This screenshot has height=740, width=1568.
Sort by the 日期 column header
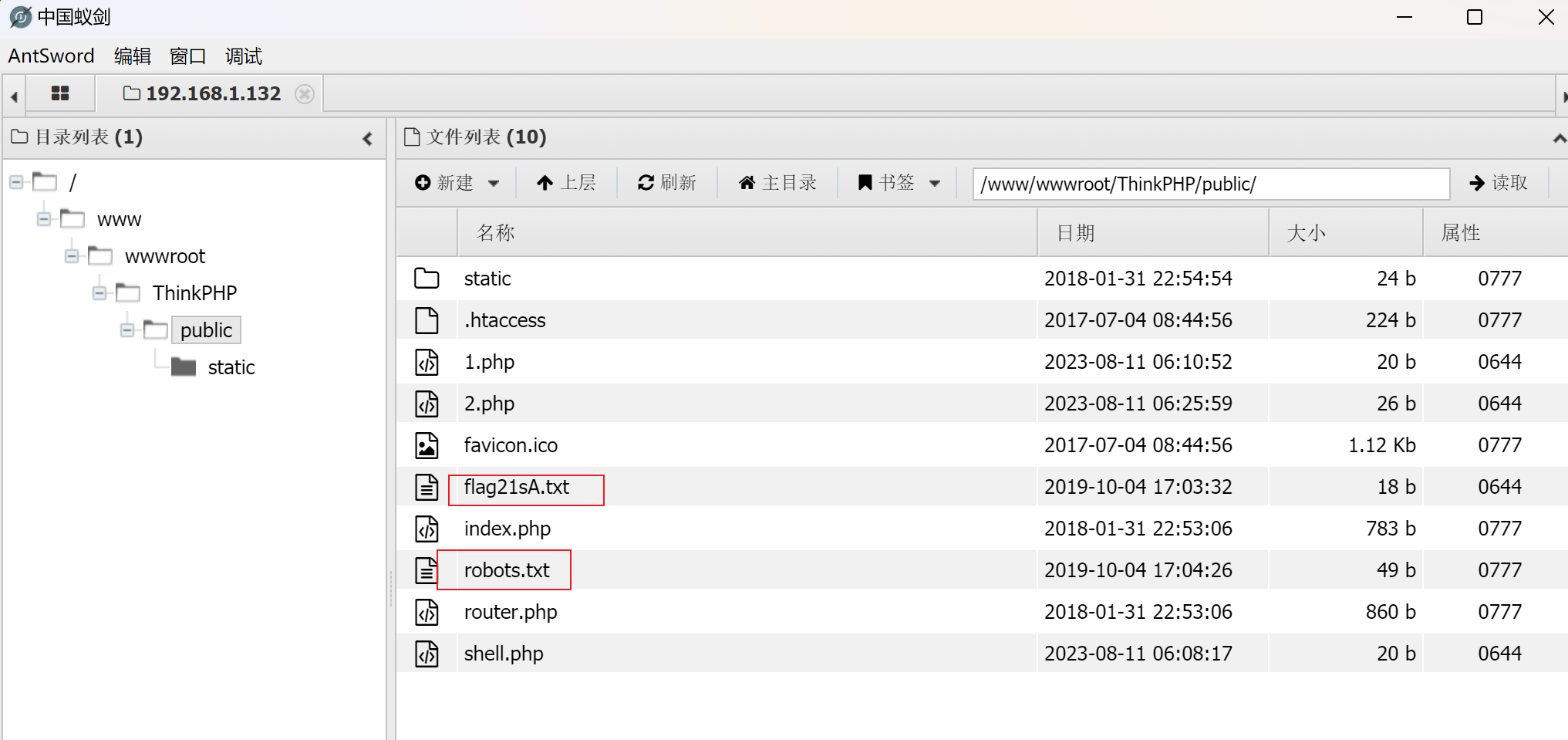pyautogui.click(x=1153, y=233)
